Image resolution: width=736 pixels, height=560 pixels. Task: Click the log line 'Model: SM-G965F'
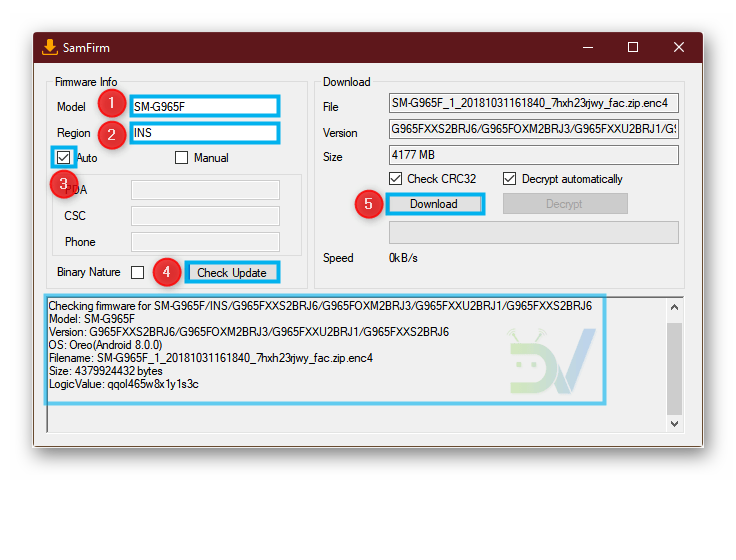click(92, 319)
